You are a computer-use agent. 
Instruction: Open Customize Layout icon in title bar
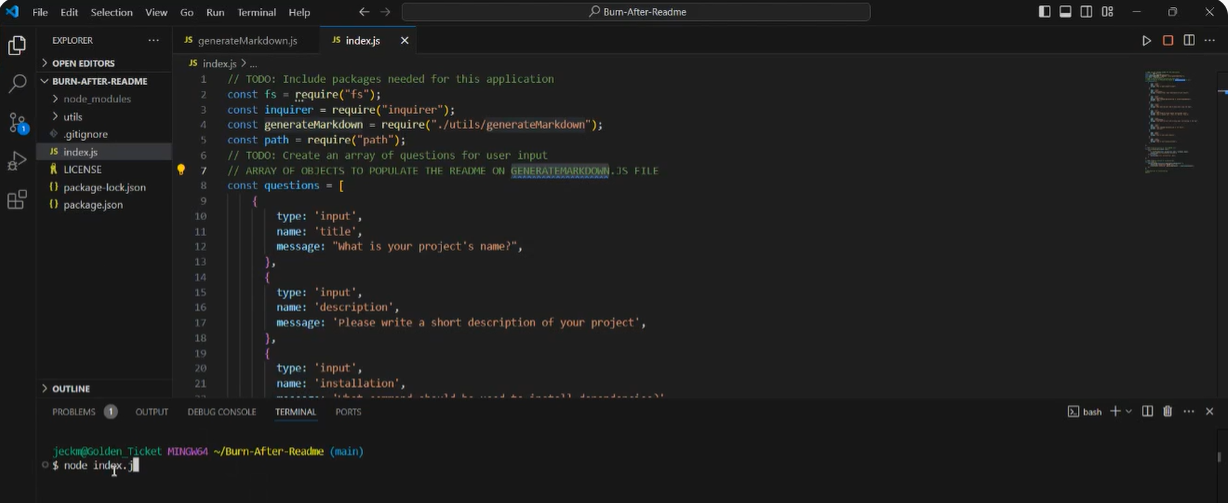[1108, 12]
